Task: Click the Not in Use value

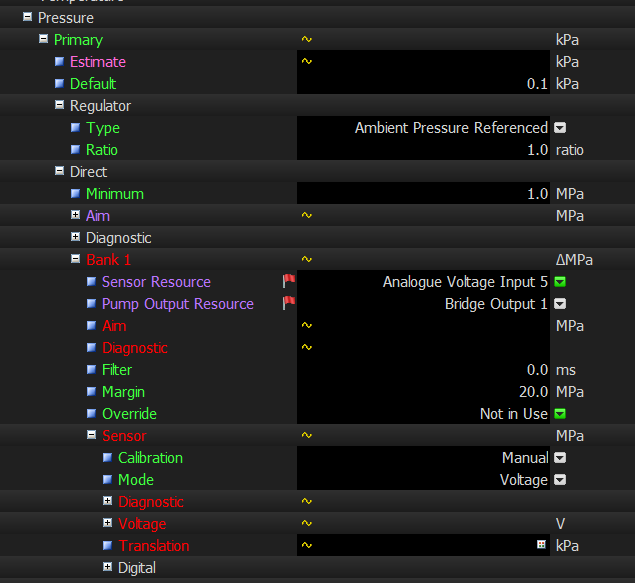Action: (x=514, y=414)
